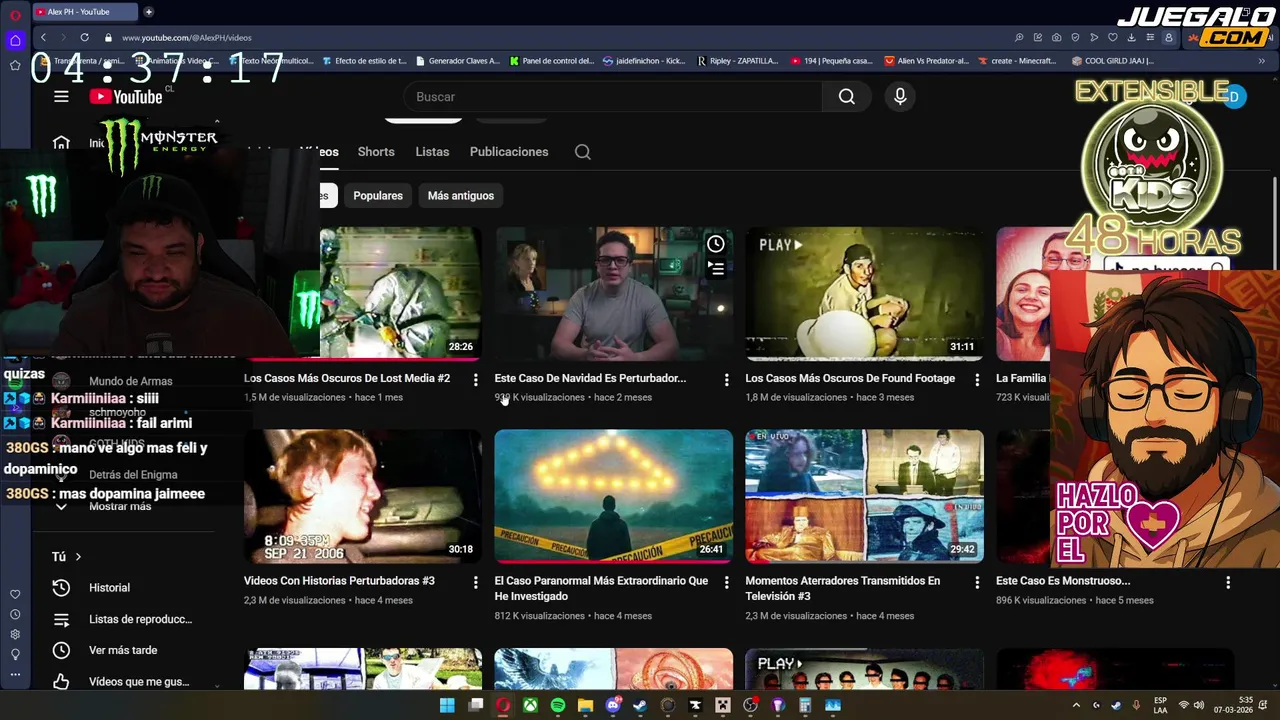Show more bookmarks via chevron

click(x=1261, y=61)
